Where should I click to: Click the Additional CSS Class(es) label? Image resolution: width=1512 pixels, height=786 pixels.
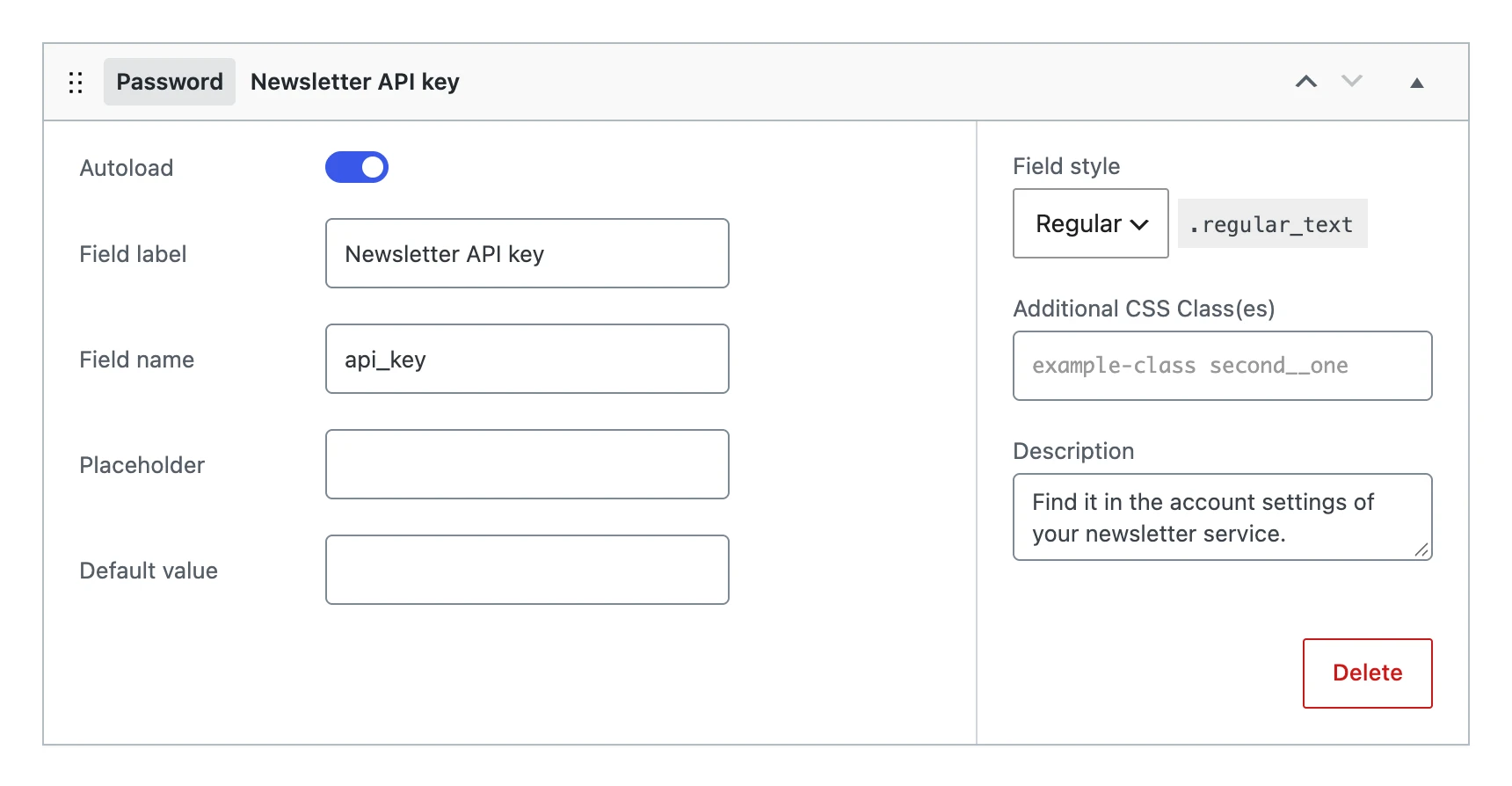pos(1144,309)
